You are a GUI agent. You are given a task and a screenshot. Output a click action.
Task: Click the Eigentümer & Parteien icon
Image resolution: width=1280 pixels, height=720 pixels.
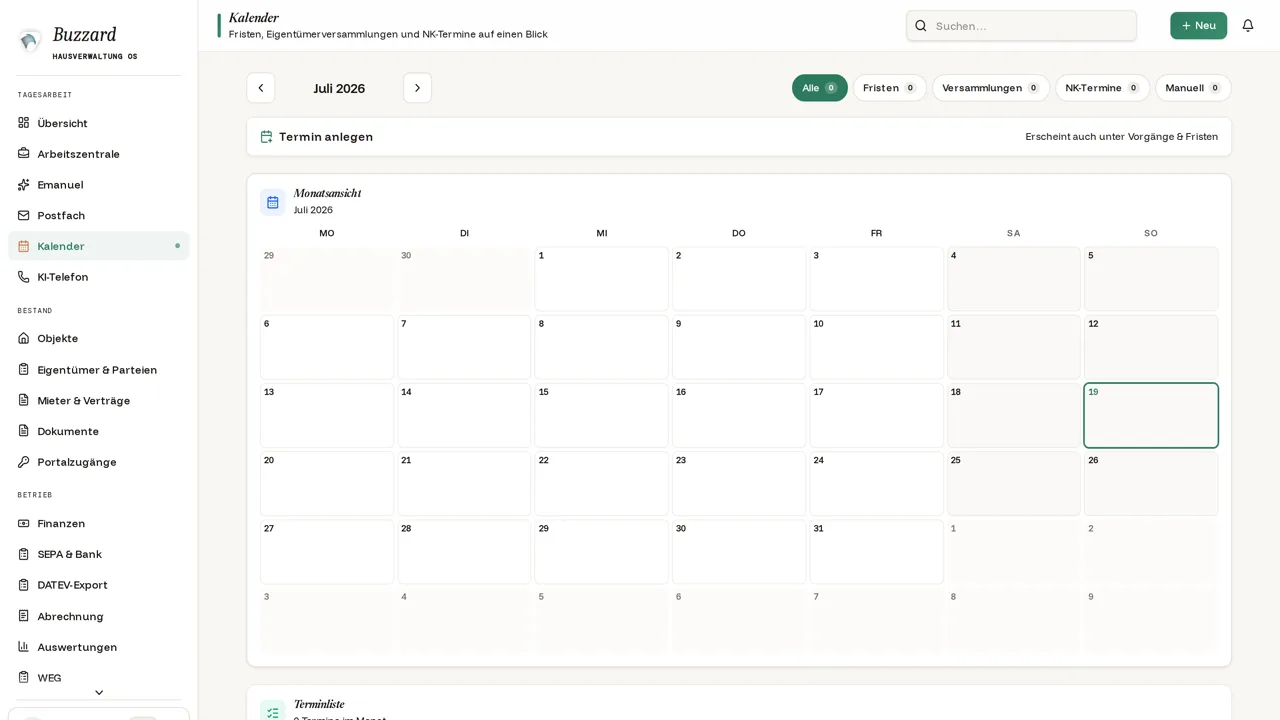(x=24, y=369)
